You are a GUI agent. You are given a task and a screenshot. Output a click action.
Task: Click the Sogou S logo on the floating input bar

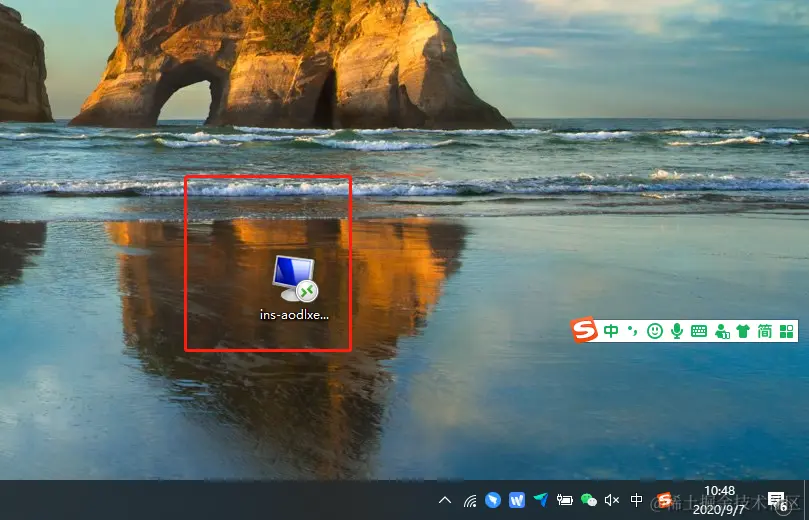click(x=584, y=330)
